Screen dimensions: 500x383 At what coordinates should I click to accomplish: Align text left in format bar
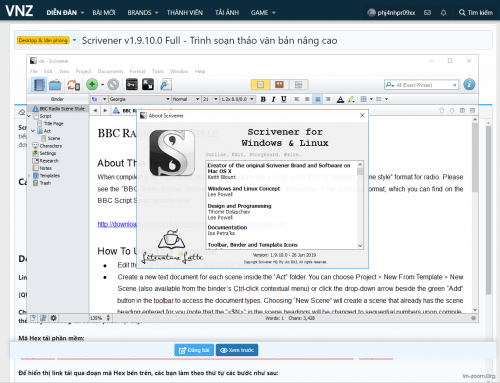tap(297, 99)
